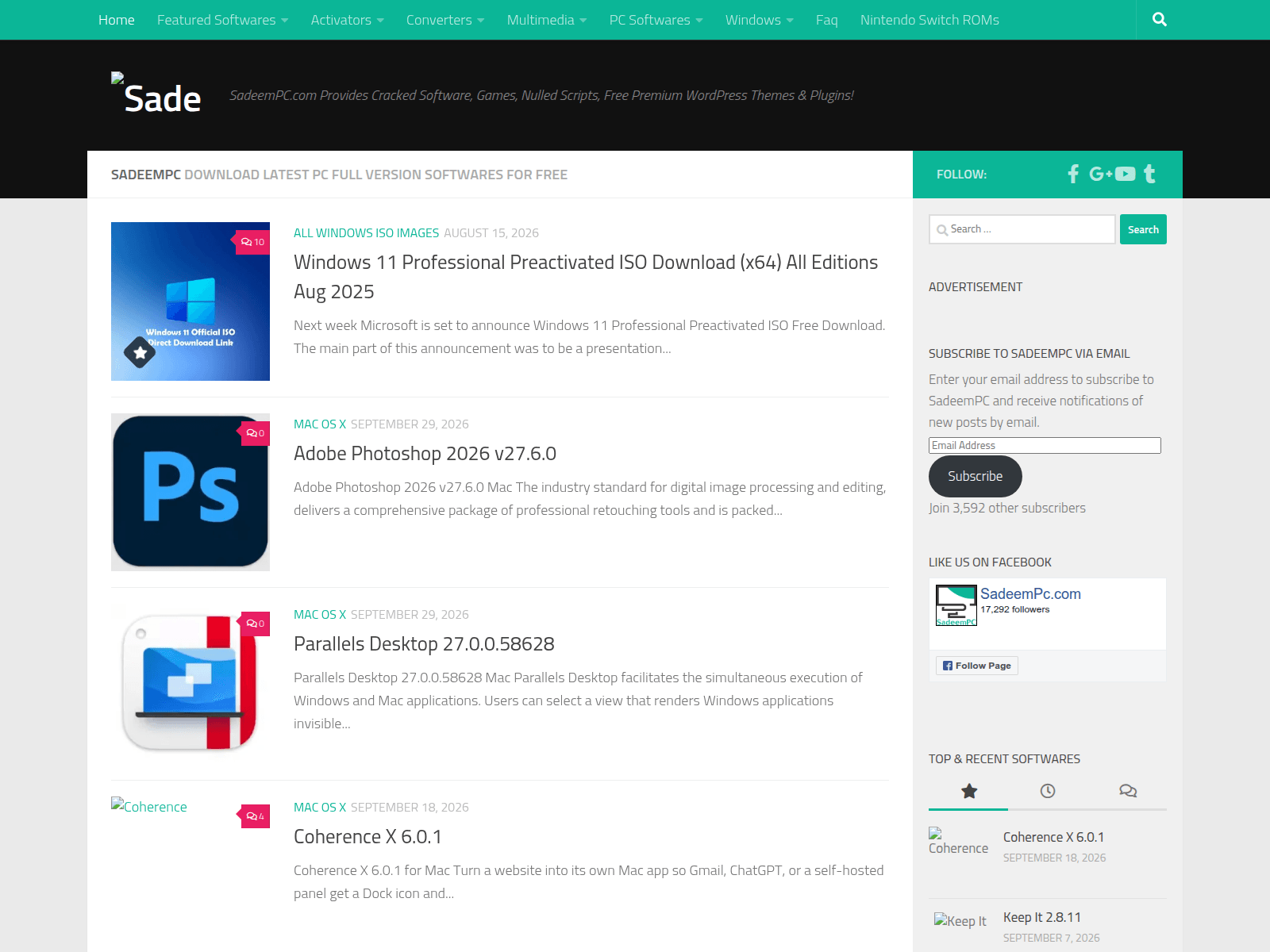Open the SadeemPC Facebook page logo

tap(956, 605)
